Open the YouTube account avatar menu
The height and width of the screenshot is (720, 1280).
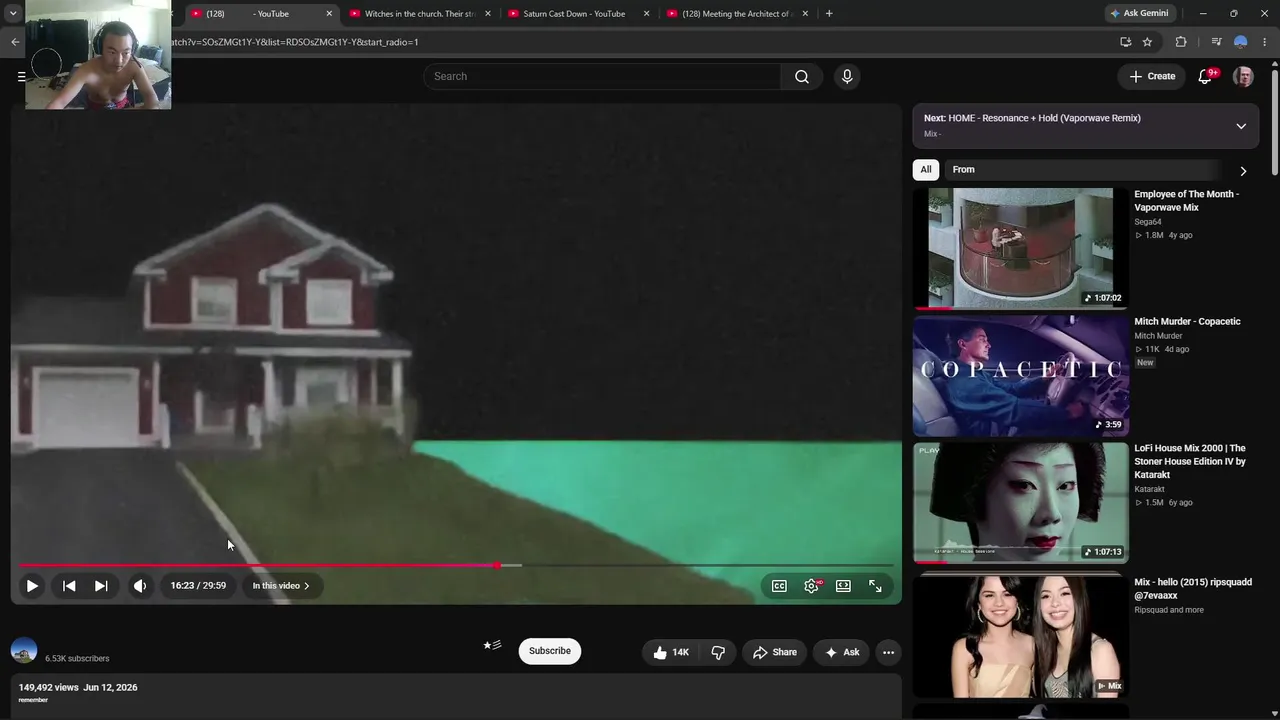[x=1243, y=77]
